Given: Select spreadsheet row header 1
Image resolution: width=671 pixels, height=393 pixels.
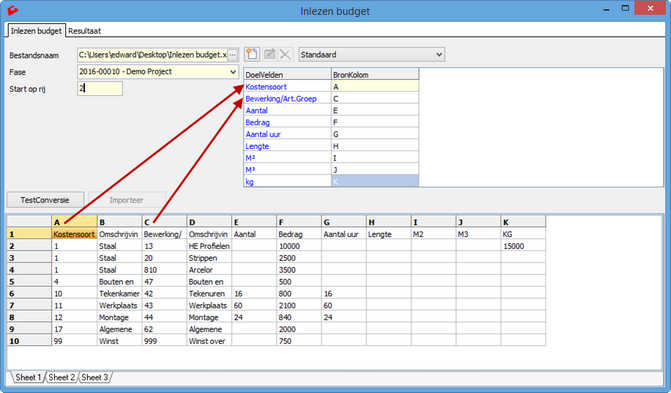Looking at the screenshot, I should click(x=29, y=234).
